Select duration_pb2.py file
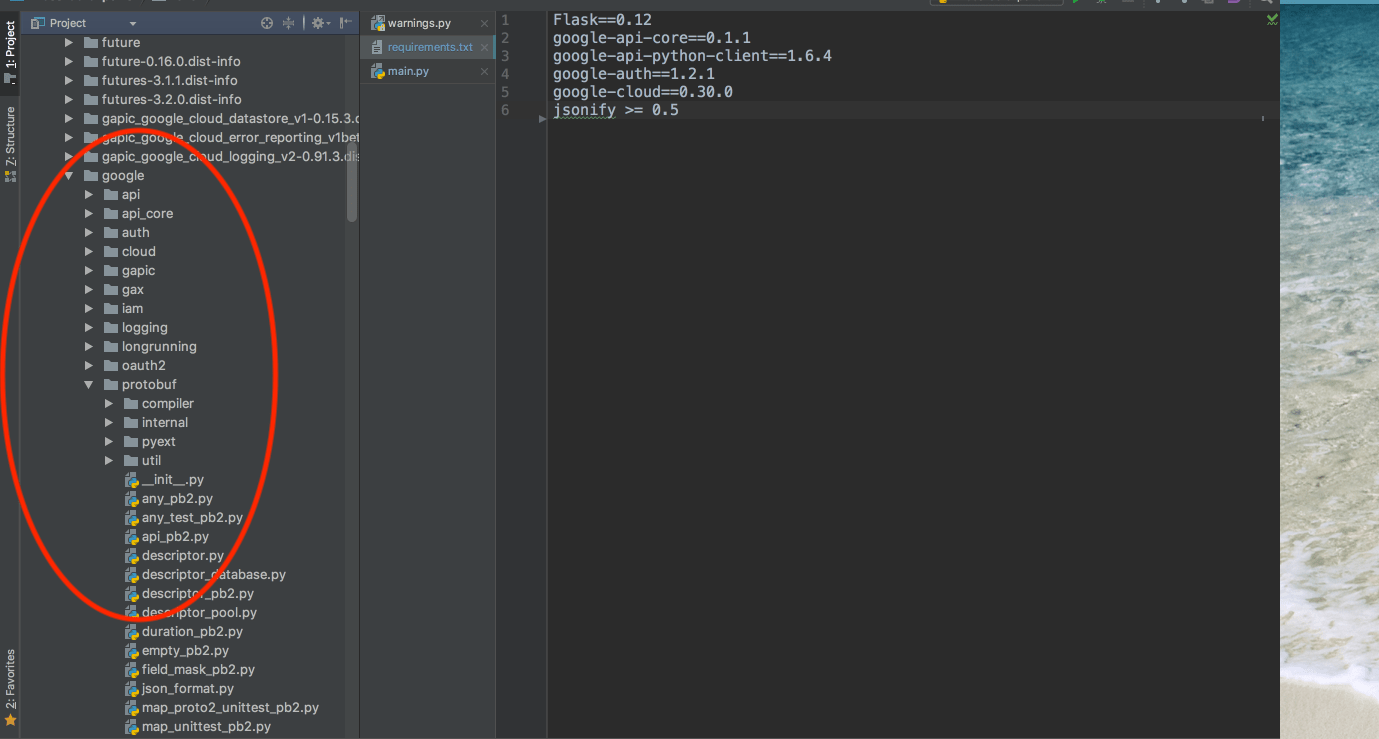 pyautogui.click(x=192, y=632)
